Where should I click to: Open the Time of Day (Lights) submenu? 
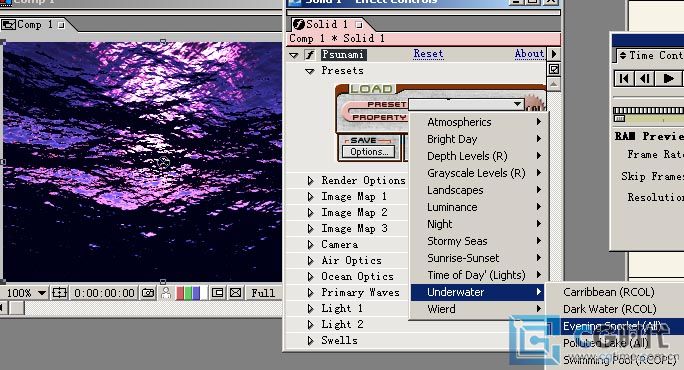[x=478, y=275]
